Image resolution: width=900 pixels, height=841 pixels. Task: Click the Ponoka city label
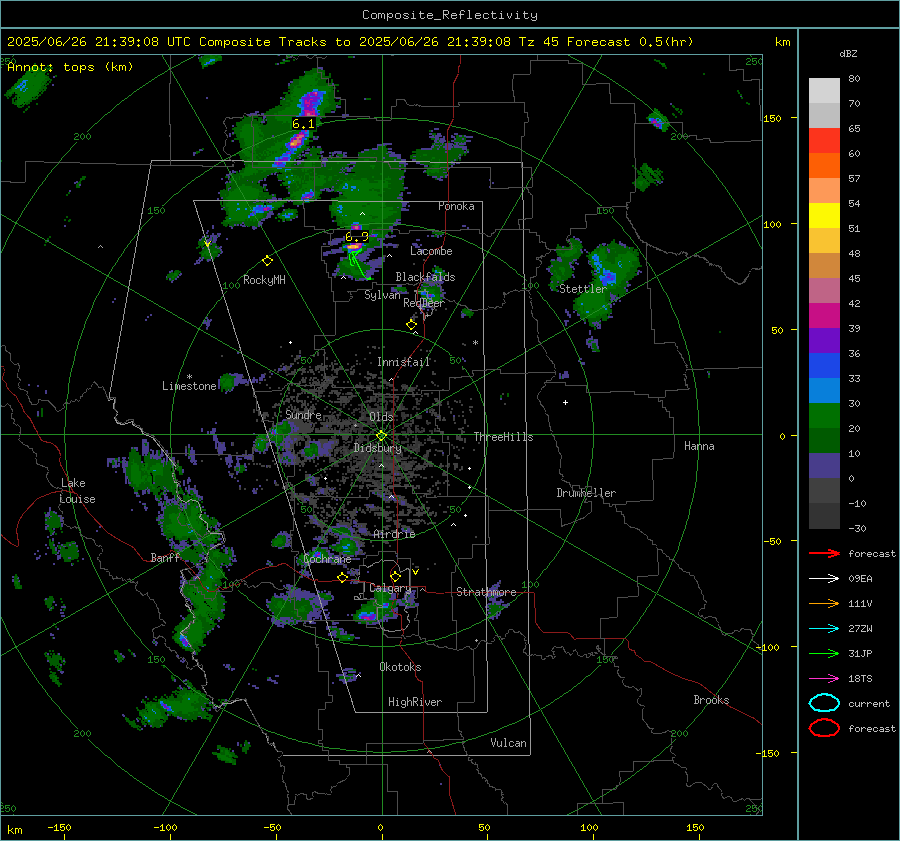click(x=456, y=206)
